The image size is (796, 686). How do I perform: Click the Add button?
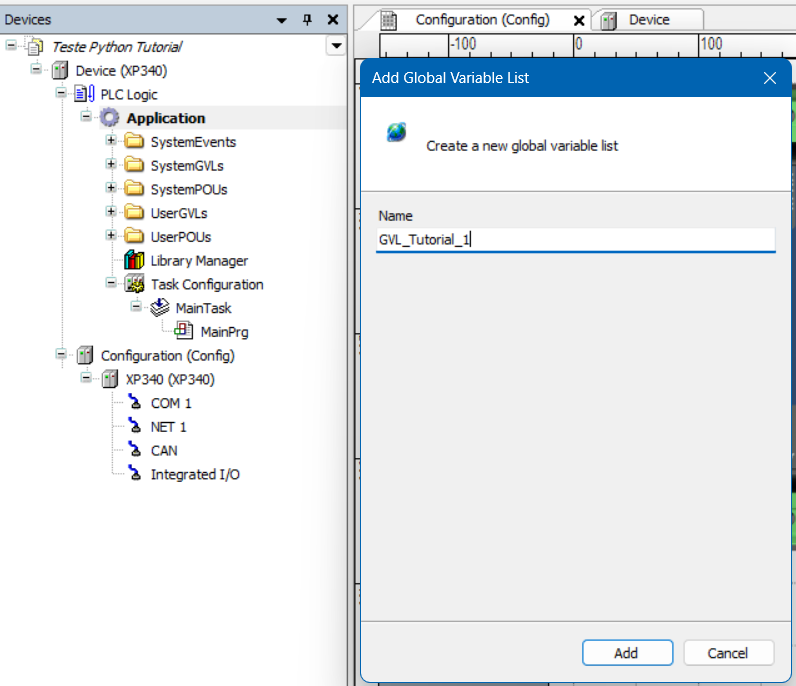point(626,653)
